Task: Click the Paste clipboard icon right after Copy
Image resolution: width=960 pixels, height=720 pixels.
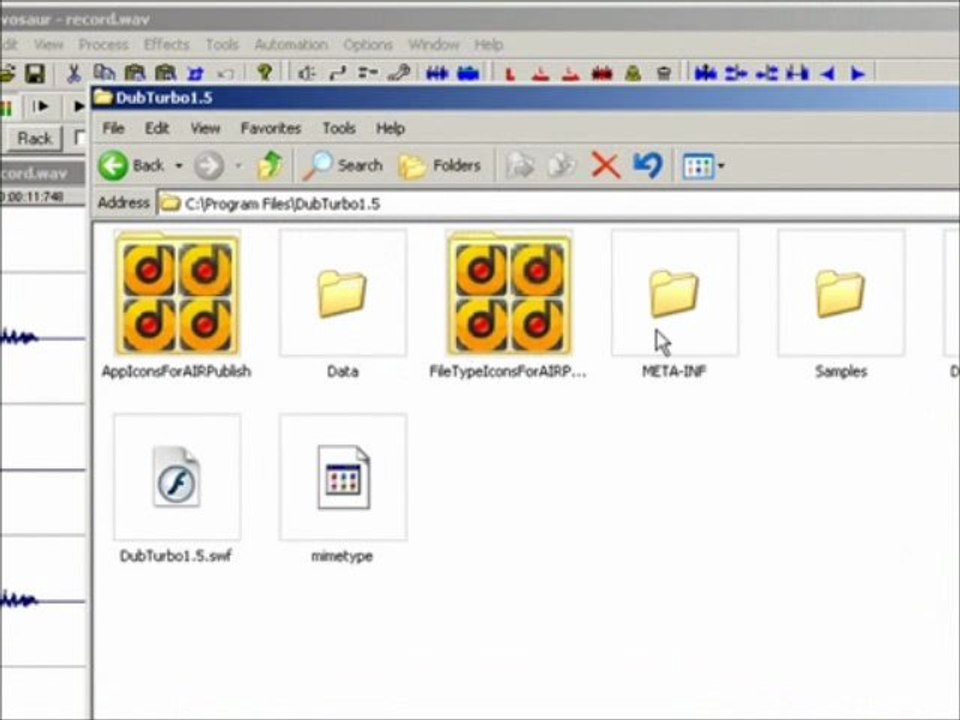Action: point(135,73)
